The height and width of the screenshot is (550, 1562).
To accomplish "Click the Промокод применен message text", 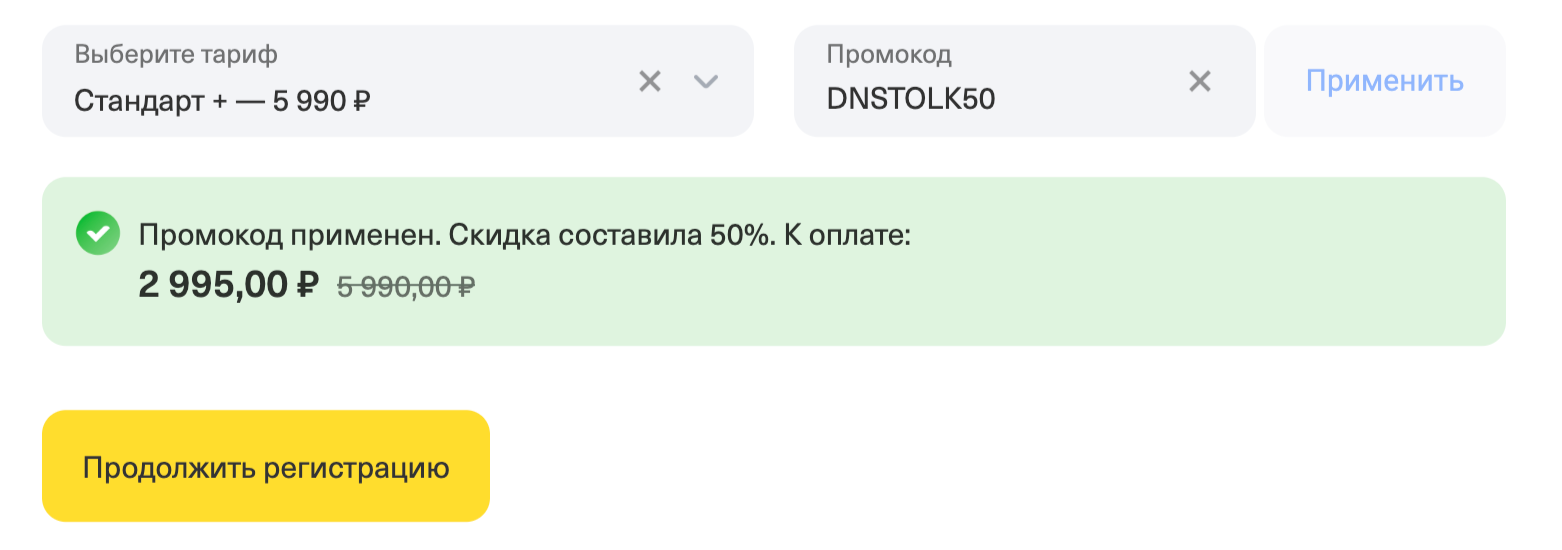I will [288, 236].
